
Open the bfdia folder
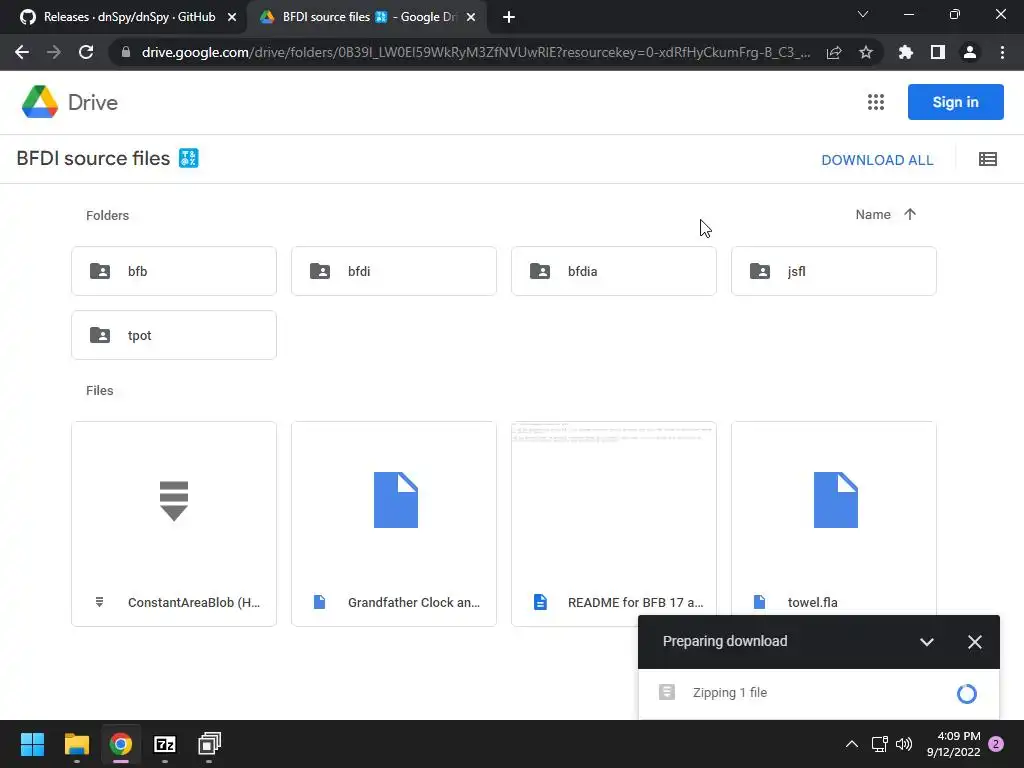tap(614, 271)
